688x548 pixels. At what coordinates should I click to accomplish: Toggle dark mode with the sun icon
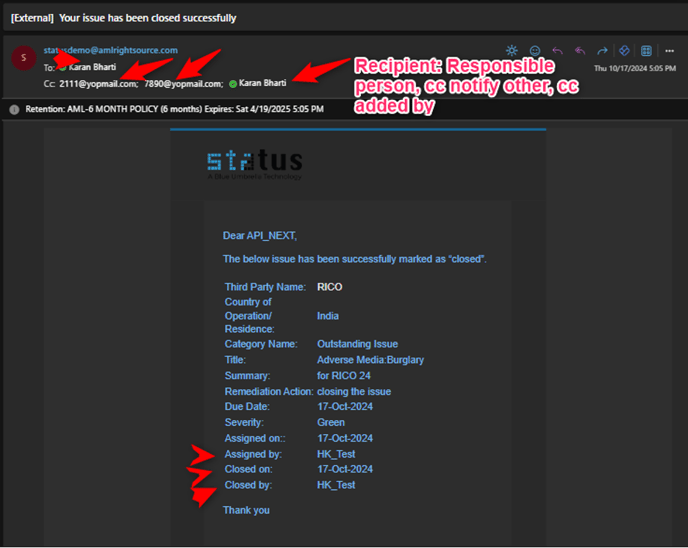pos(512,50)
